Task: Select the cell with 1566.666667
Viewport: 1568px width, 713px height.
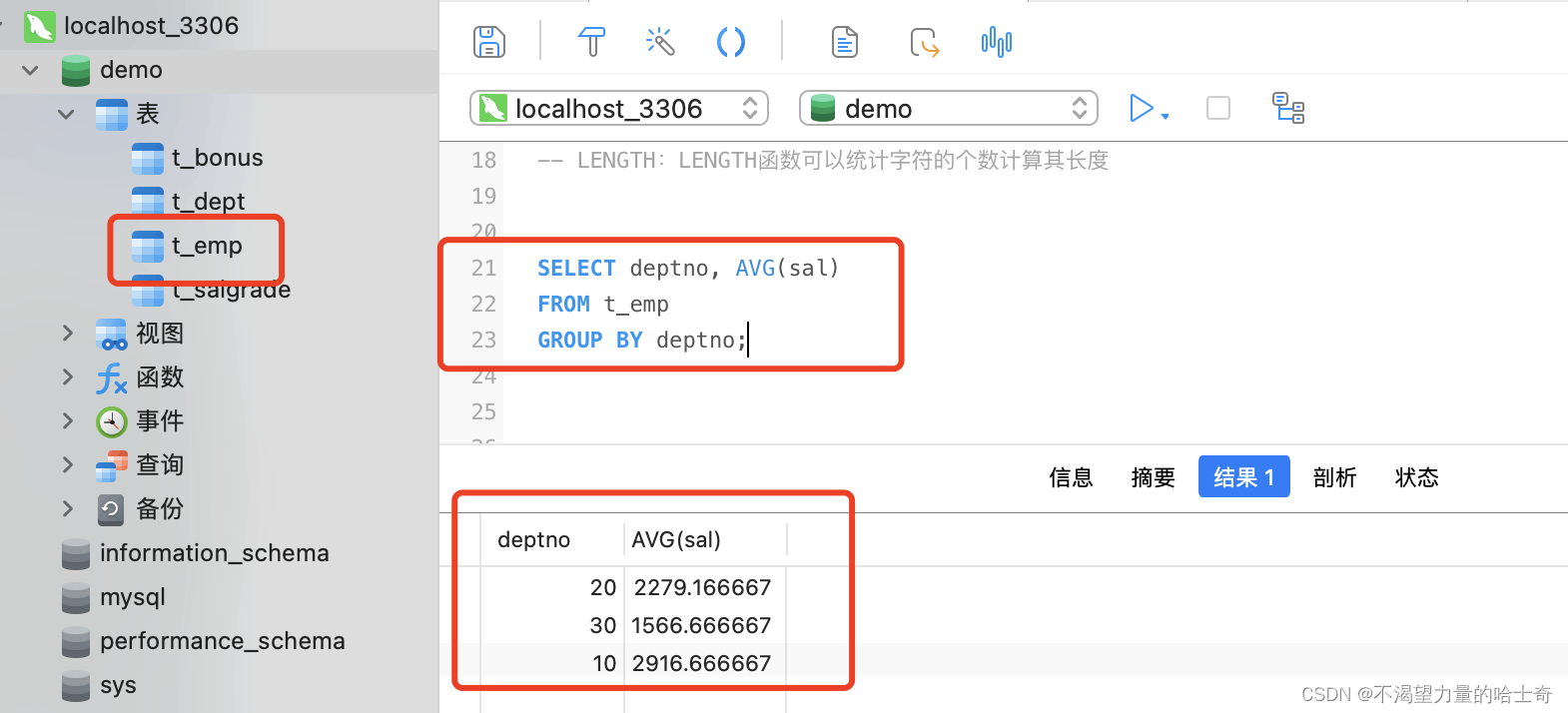Action: [705, 625]
